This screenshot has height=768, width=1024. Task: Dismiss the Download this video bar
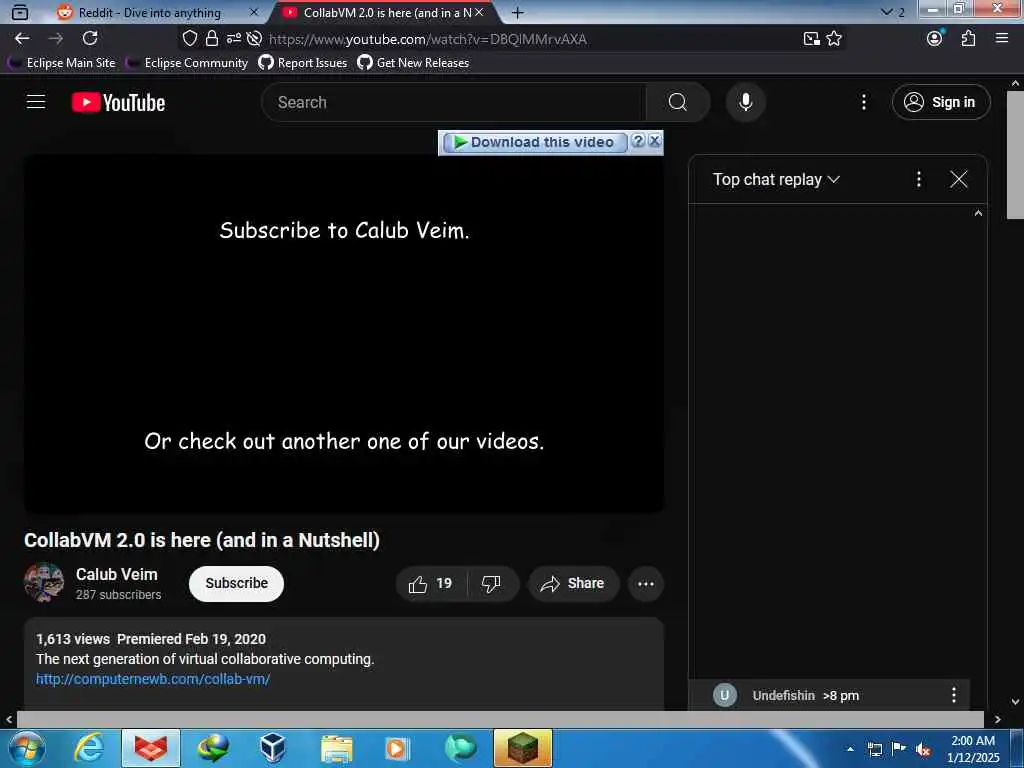pos(654,141)
